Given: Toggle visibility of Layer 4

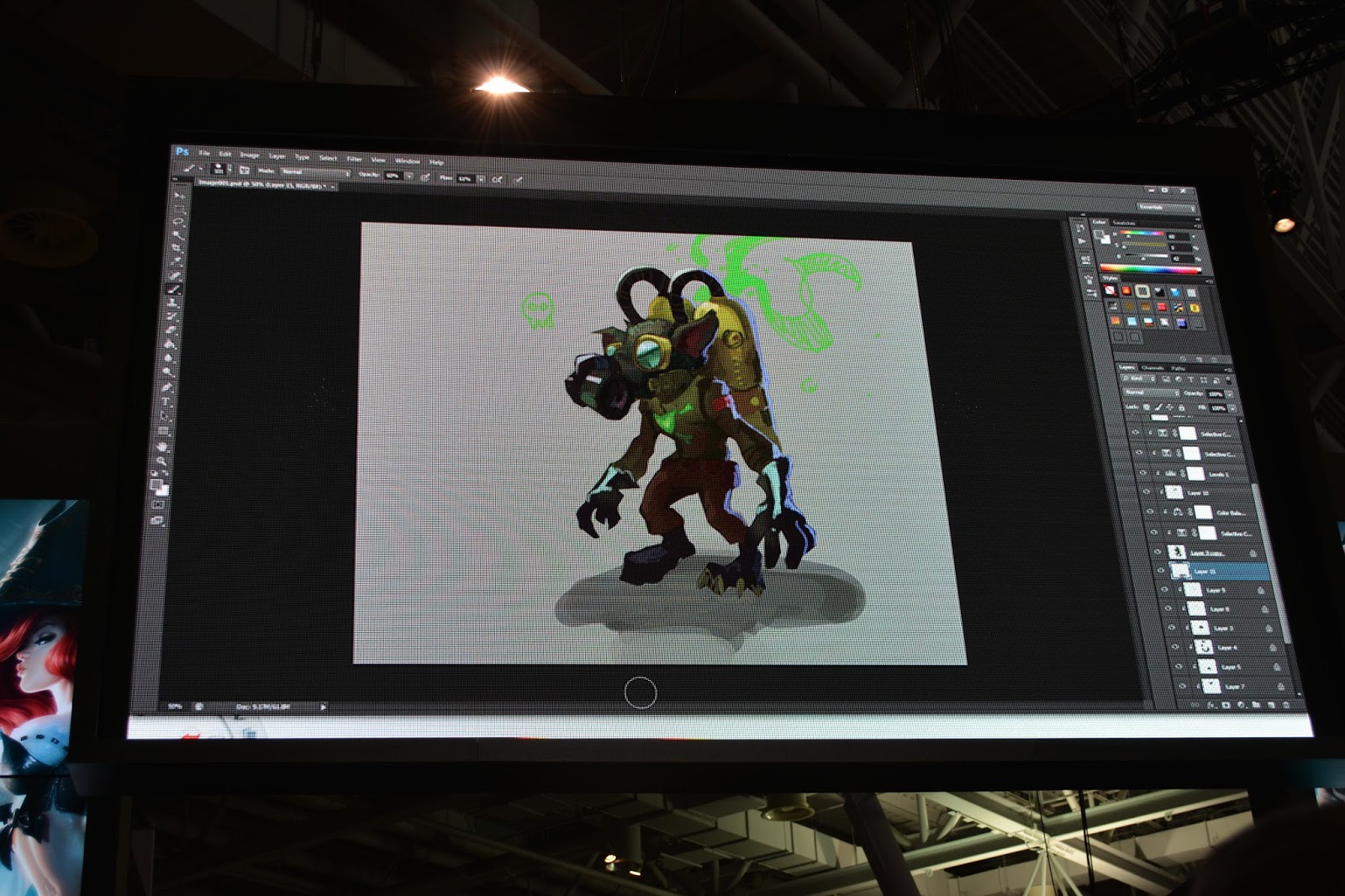Looking at the screenshot, I should coord(1174,647).
